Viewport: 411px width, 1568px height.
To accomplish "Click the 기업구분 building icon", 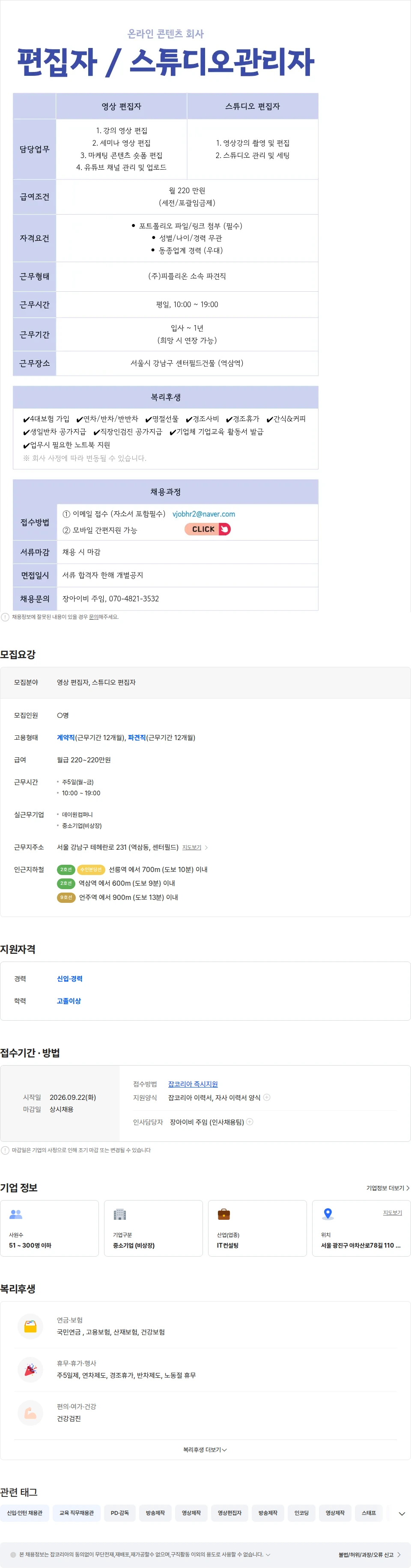I will [x=120, y=1214].
